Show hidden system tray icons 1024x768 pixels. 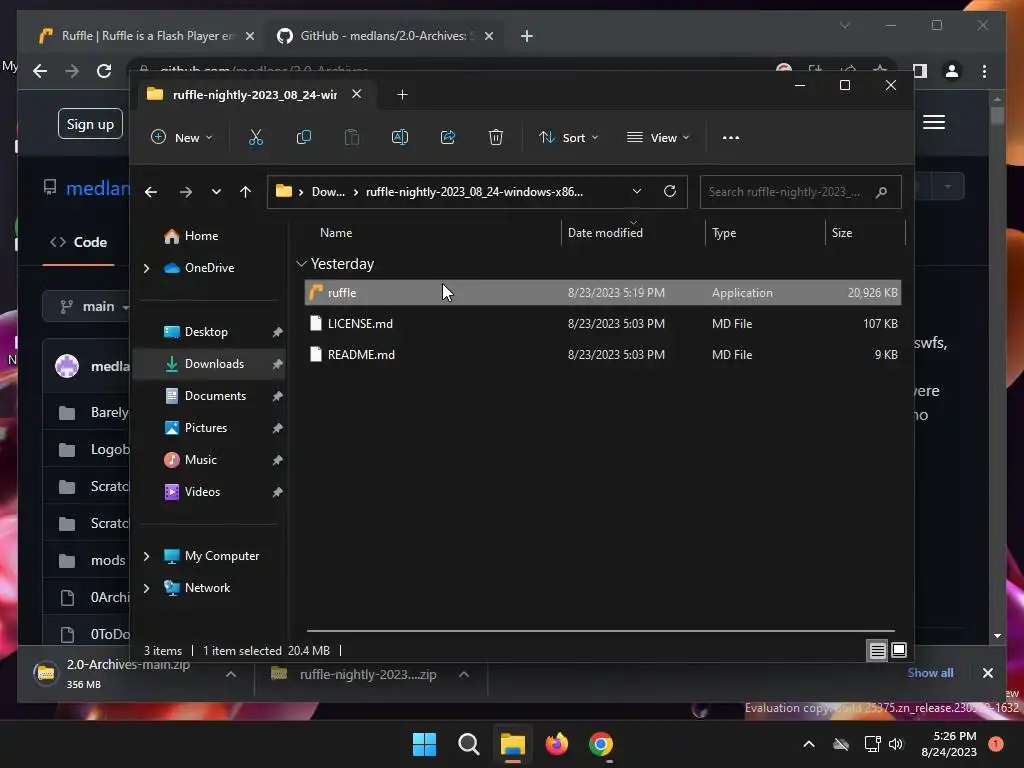(x=808, y=744)
